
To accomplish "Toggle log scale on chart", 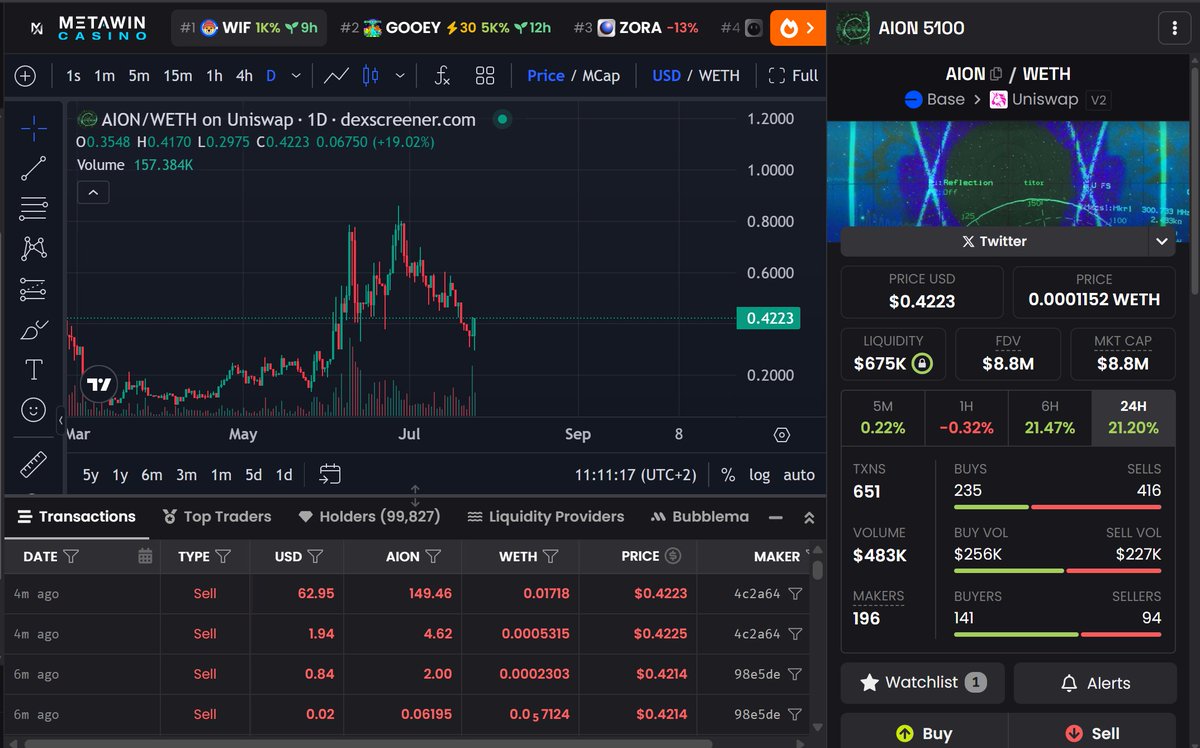I will (x=760, y=475).
